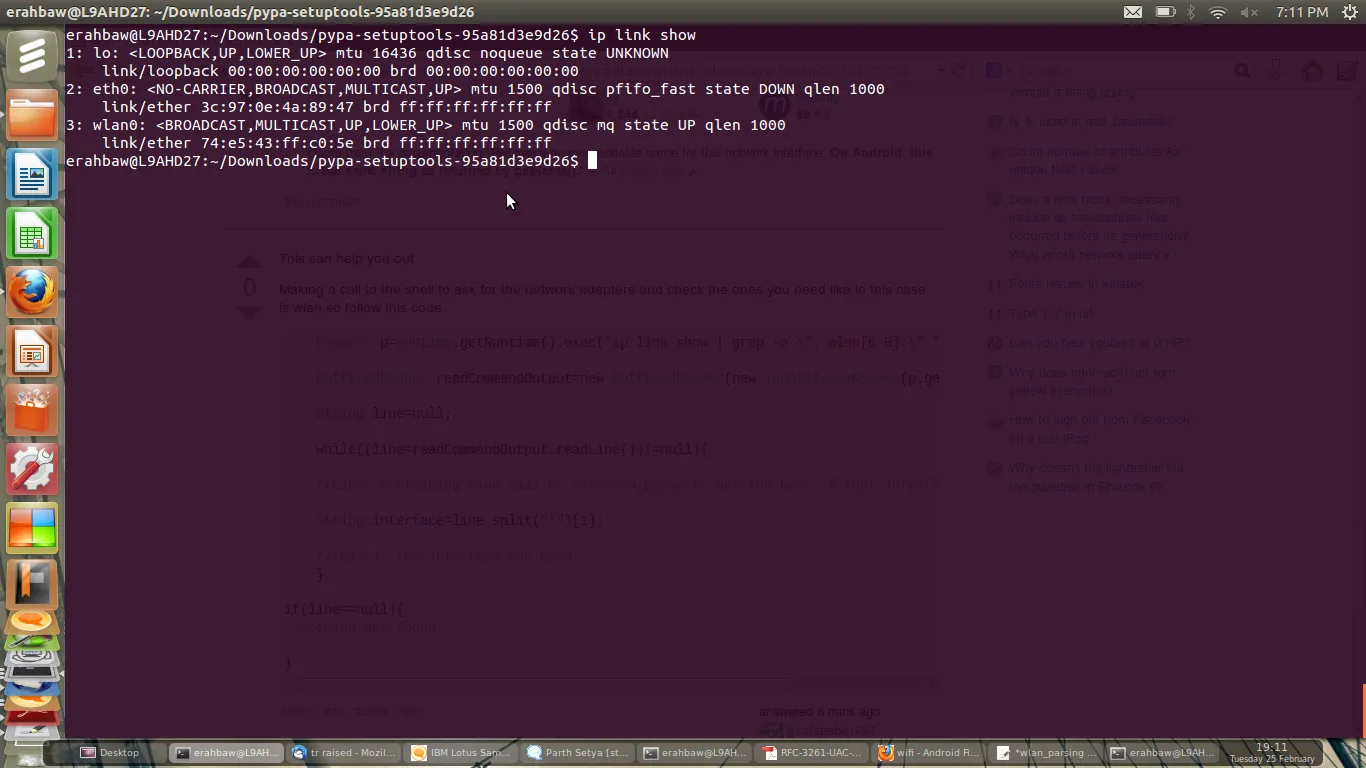Switch to 'wifi - Android Fi...' Firefox taskbar item
The width and height of the screenshot is (1366, 768).
pyautogui.click(x=931, y=753)
